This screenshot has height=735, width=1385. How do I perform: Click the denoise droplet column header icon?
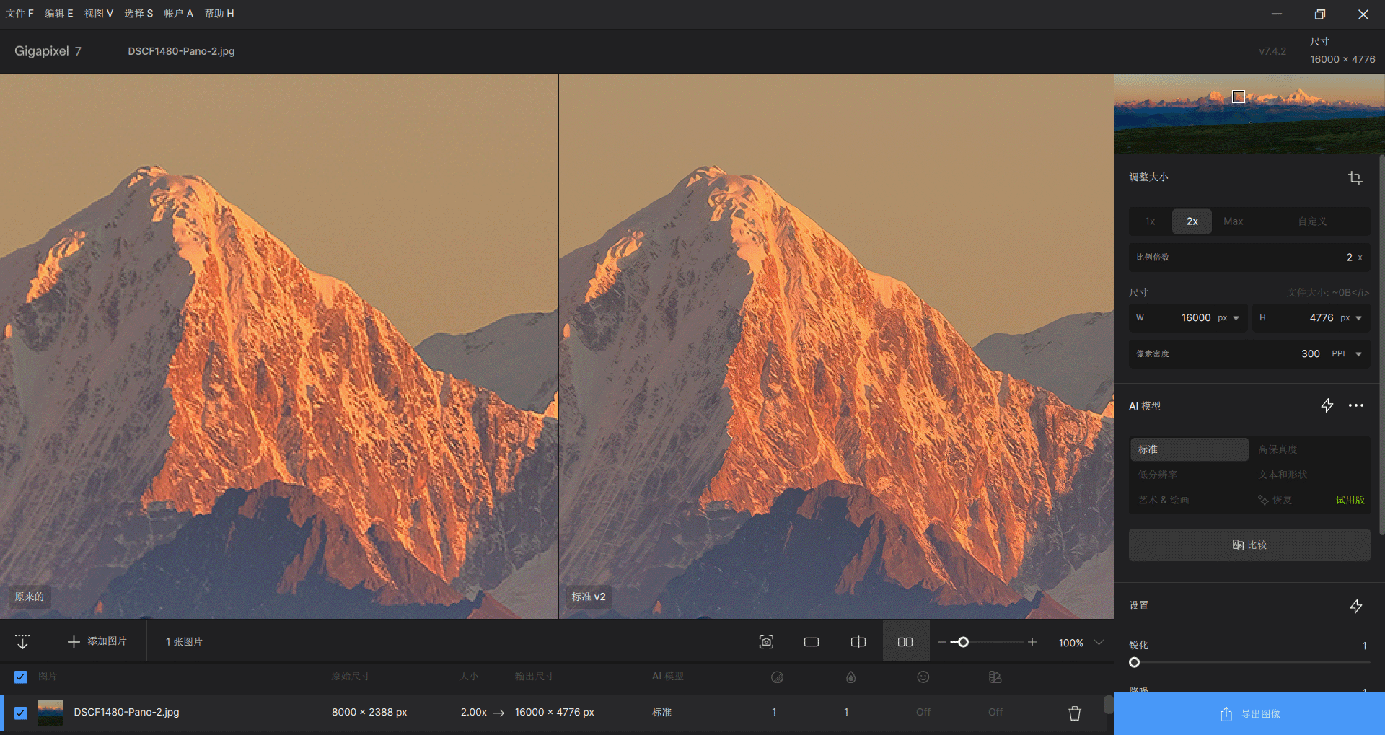(x=850, y=677)
